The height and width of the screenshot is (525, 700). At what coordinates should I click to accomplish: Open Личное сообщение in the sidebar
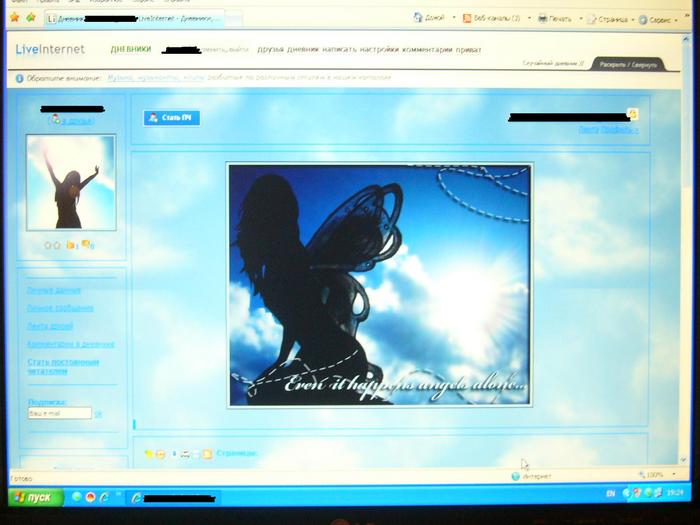[60, 308]
